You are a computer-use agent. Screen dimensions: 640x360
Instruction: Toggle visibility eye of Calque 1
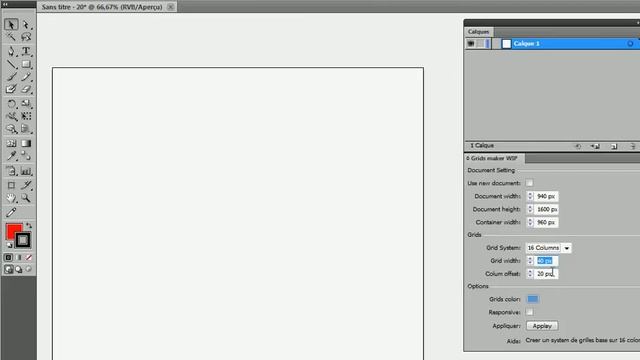pyautogui.click(x=471, y=44)
